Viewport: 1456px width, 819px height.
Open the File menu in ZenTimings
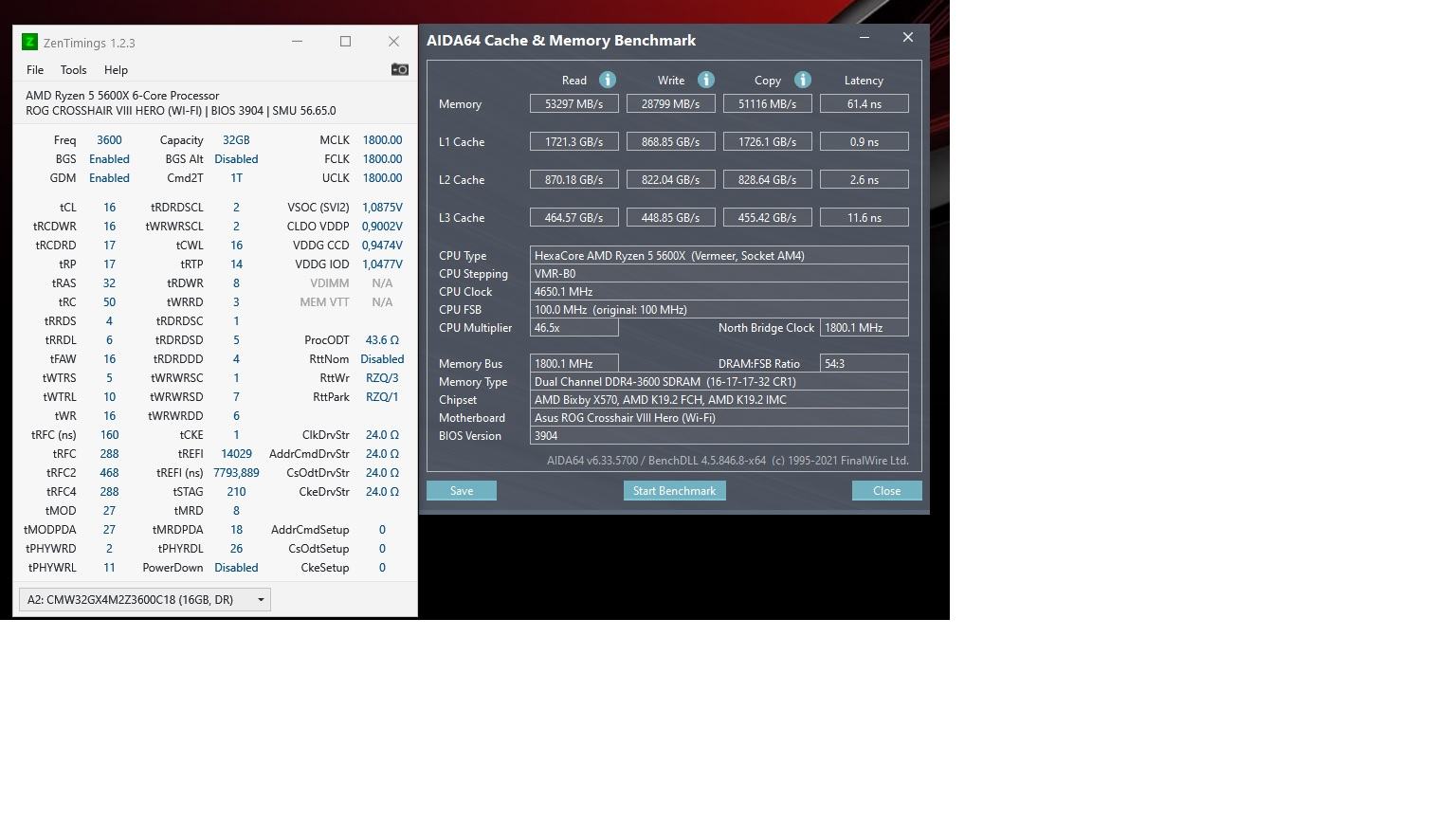[35, 70]
